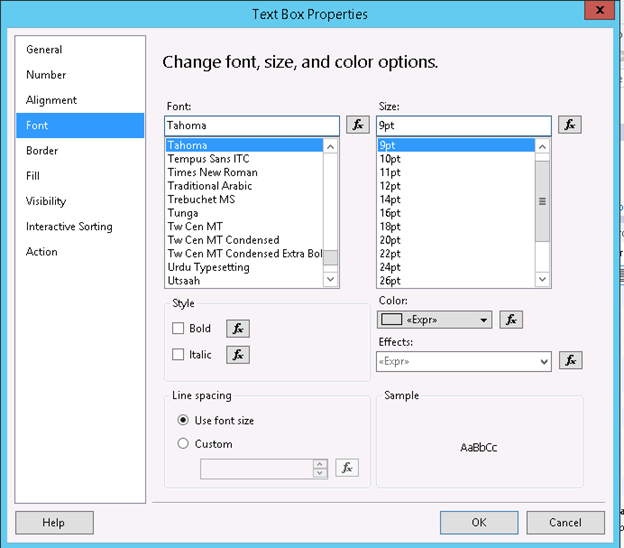Viewport: 624px width, 548px height.
Task: Click the fx button beside Italic
Action: point(237,354)
